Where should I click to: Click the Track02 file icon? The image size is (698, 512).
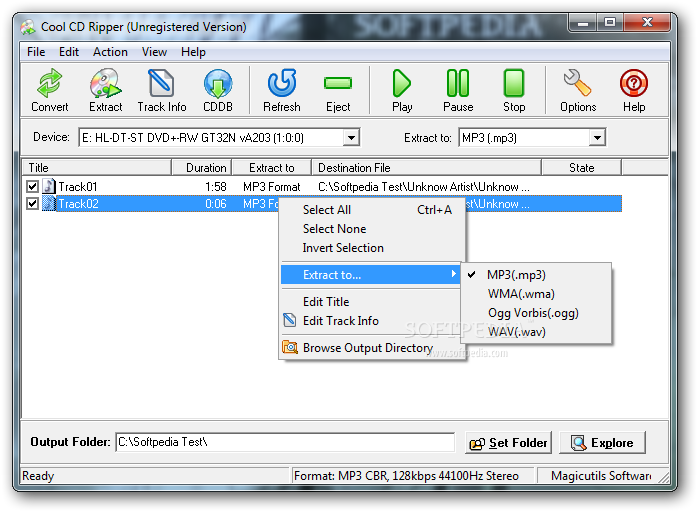49,203
